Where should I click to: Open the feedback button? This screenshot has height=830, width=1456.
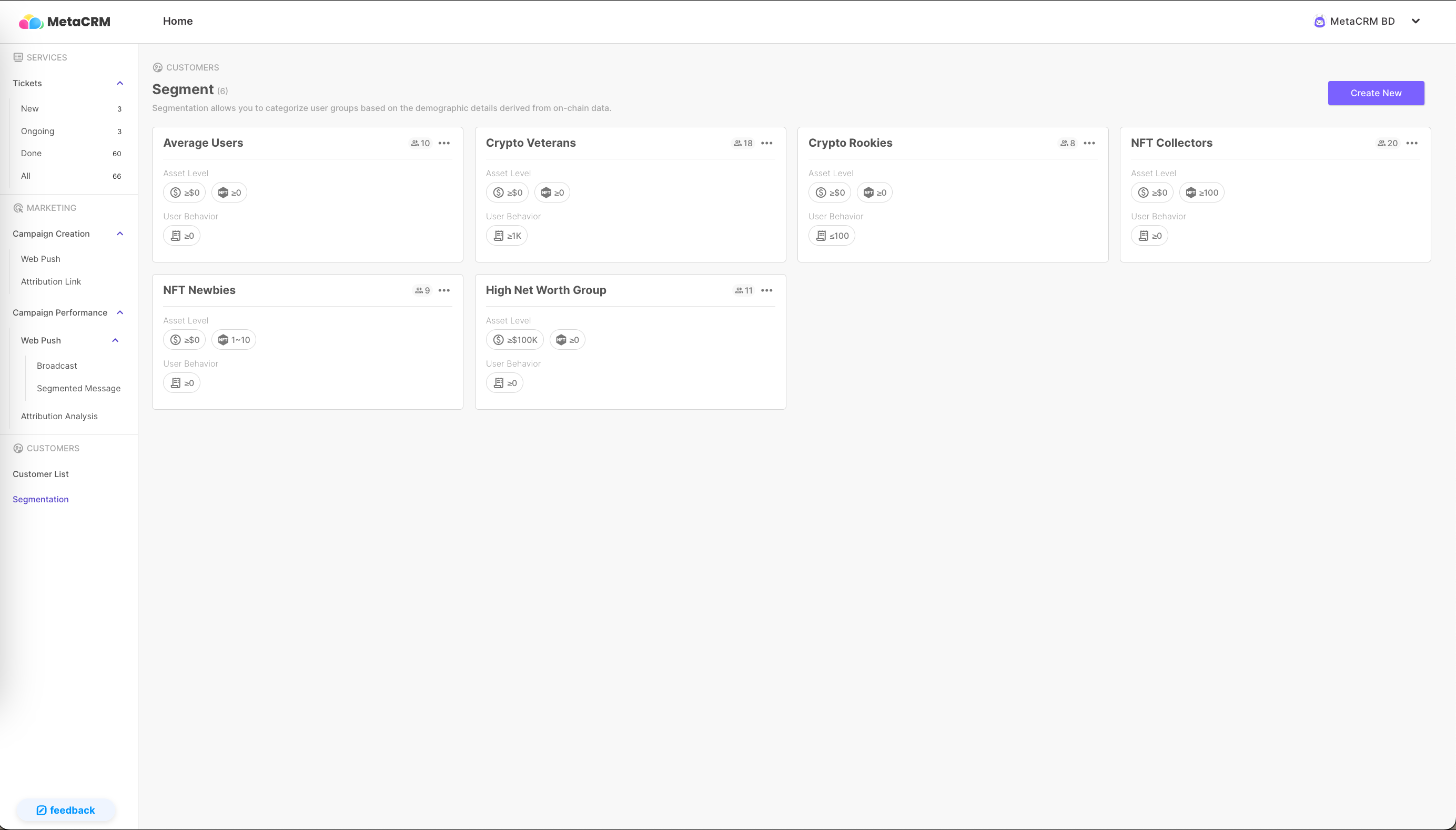click(x=66, y=810)
